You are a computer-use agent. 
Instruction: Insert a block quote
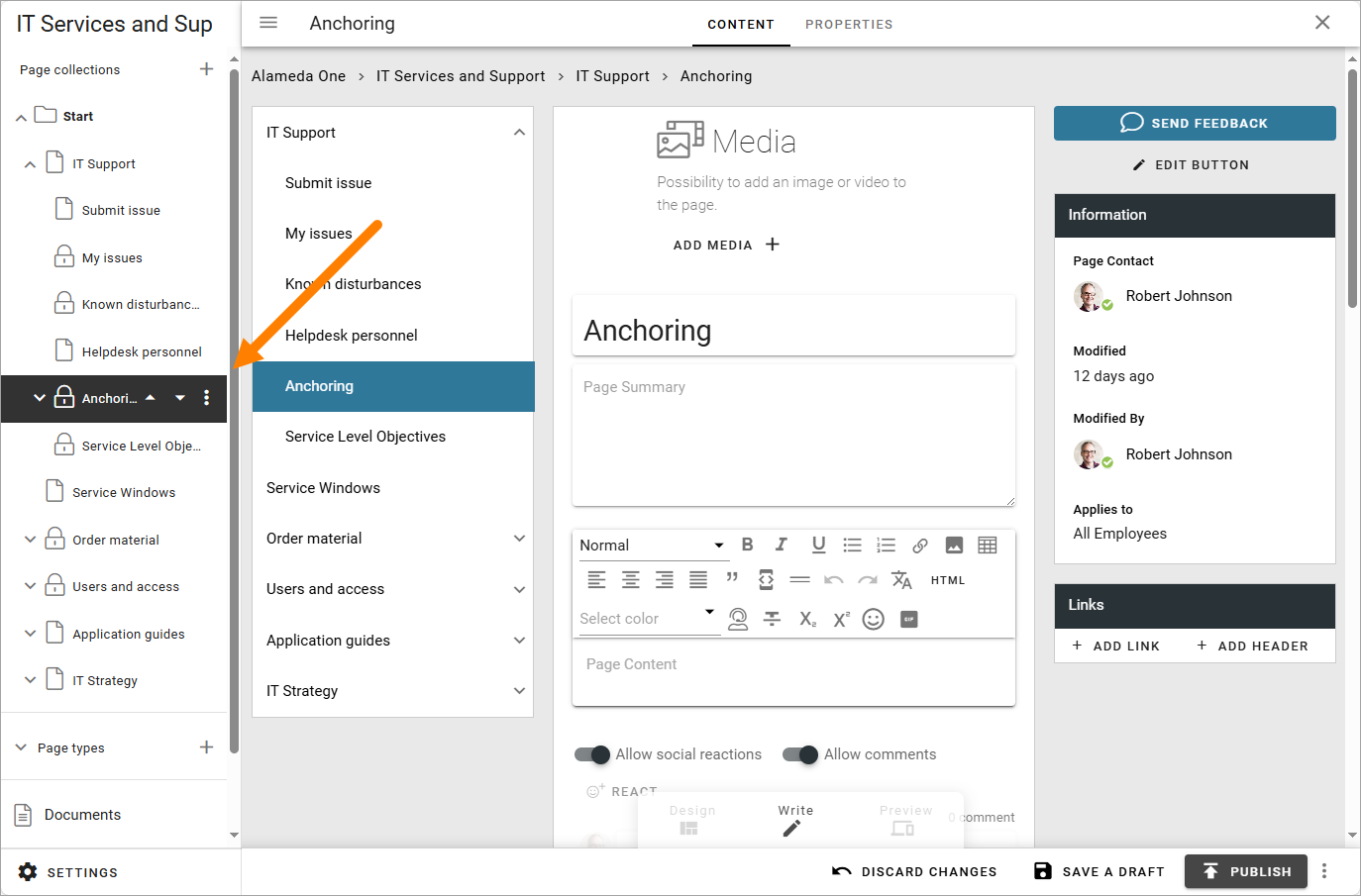[732, 578]
